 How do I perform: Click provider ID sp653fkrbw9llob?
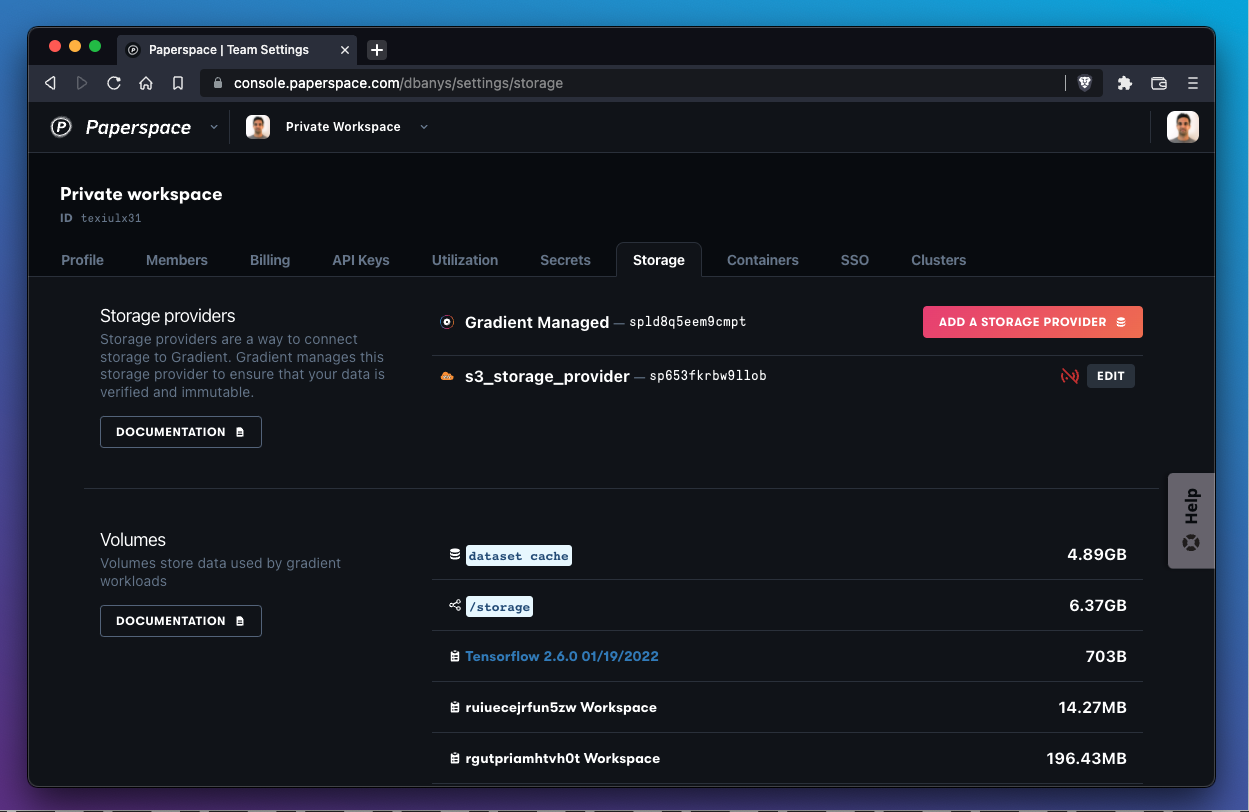click(708, 376)
